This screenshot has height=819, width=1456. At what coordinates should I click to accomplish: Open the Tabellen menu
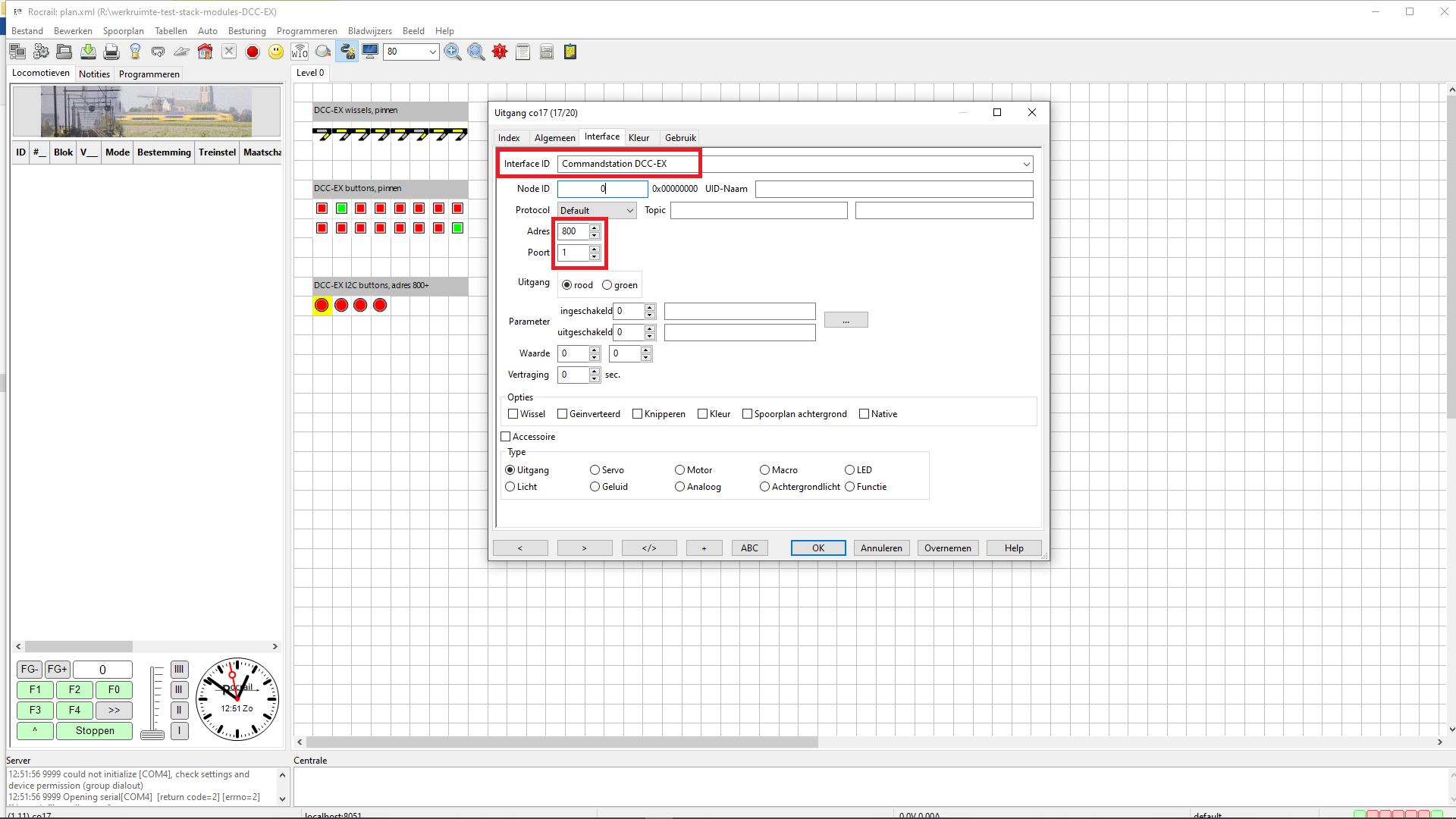(x=171, y=31)
